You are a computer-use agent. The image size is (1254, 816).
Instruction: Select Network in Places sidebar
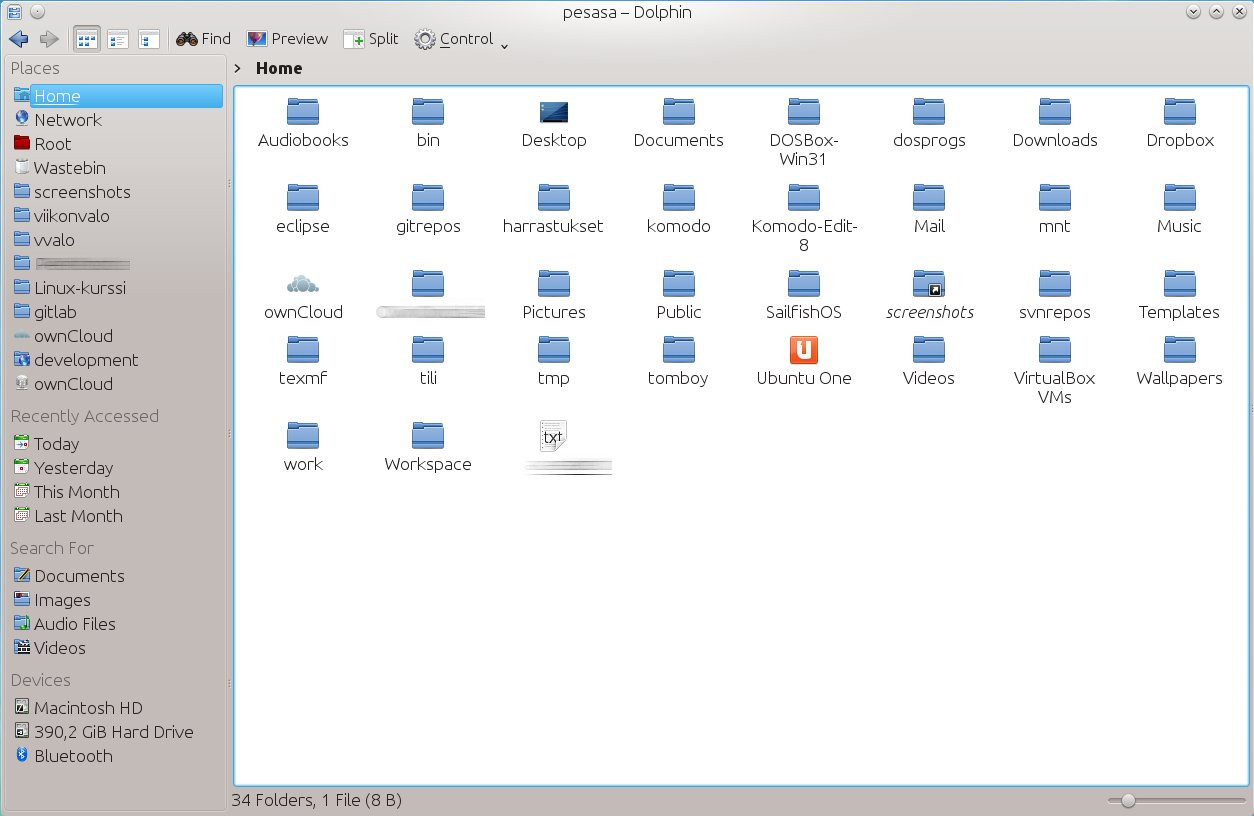pos(57,120)
